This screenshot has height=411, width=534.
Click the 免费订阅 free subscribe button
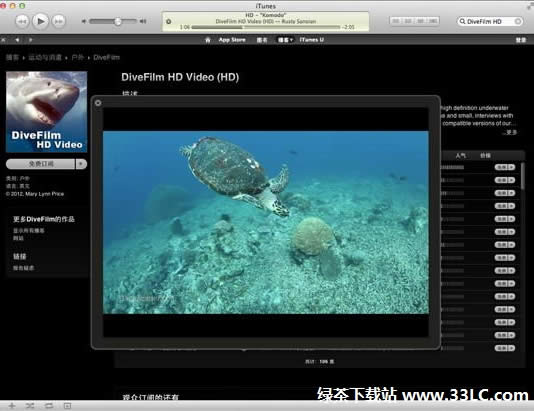click(x=41, y=164)
